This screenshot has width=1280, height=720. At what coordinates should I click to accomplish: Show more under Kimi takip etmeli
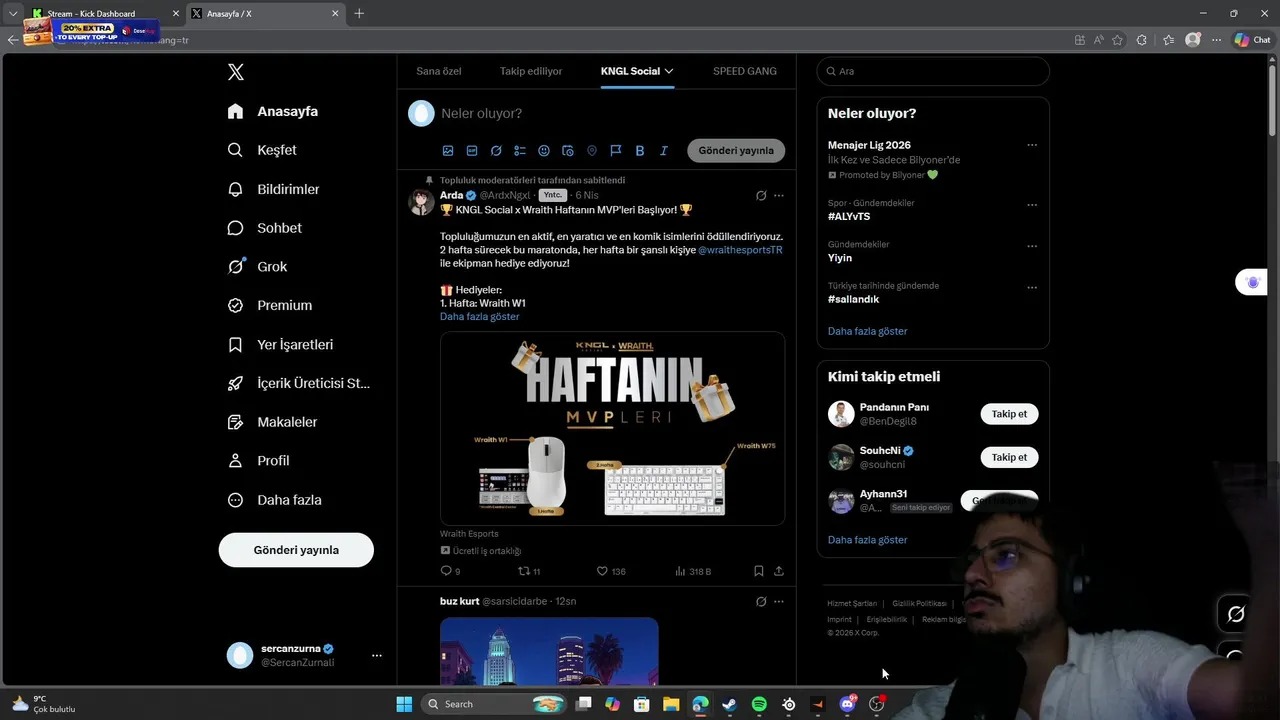click(x=867, y=540)
